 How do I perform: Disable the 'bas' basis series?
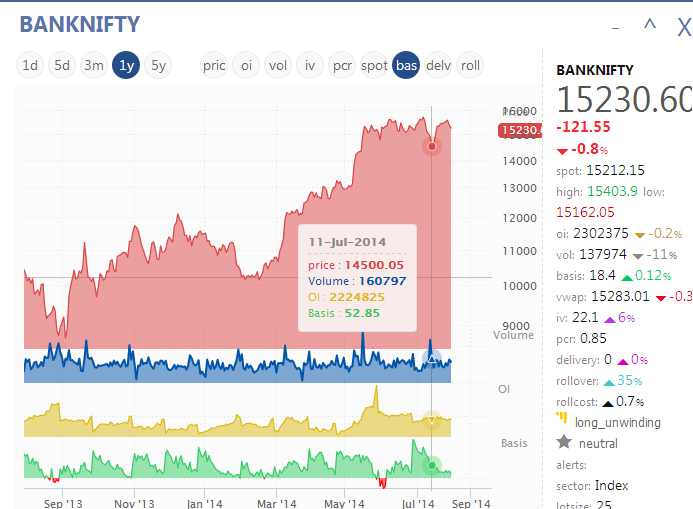[406, 66]
